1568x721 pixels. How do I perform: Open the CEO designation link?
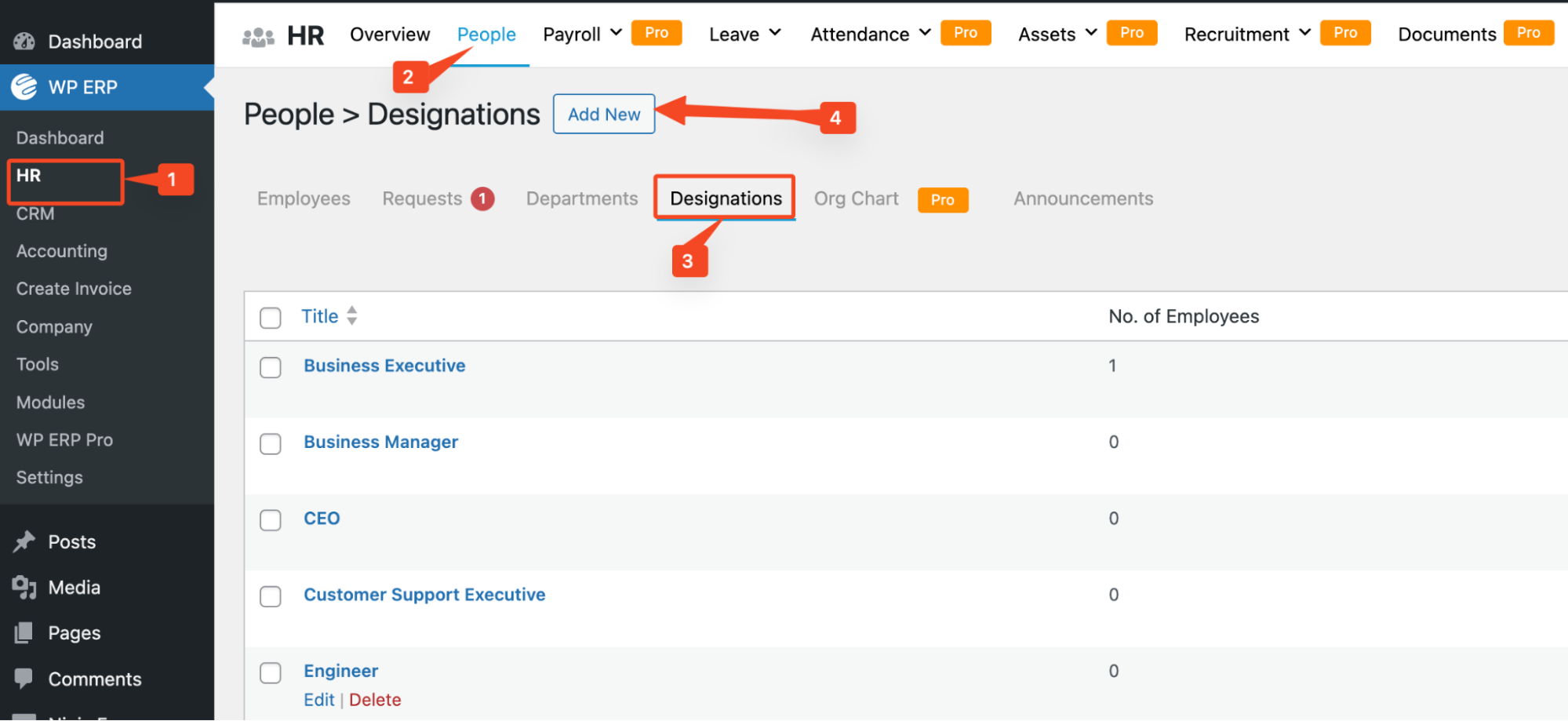pyautogui.click(x=322, y=519)
